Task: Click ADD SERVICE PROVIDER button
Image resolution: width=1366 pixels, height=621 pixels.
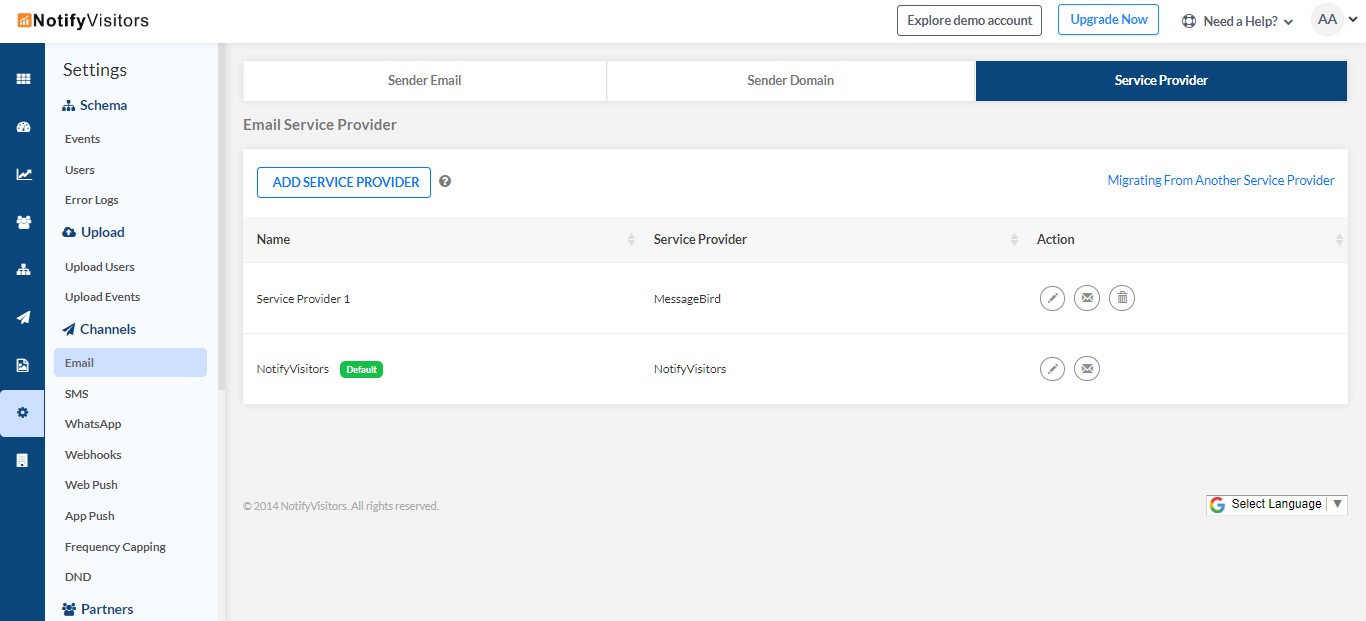Action: click(346, 182)
